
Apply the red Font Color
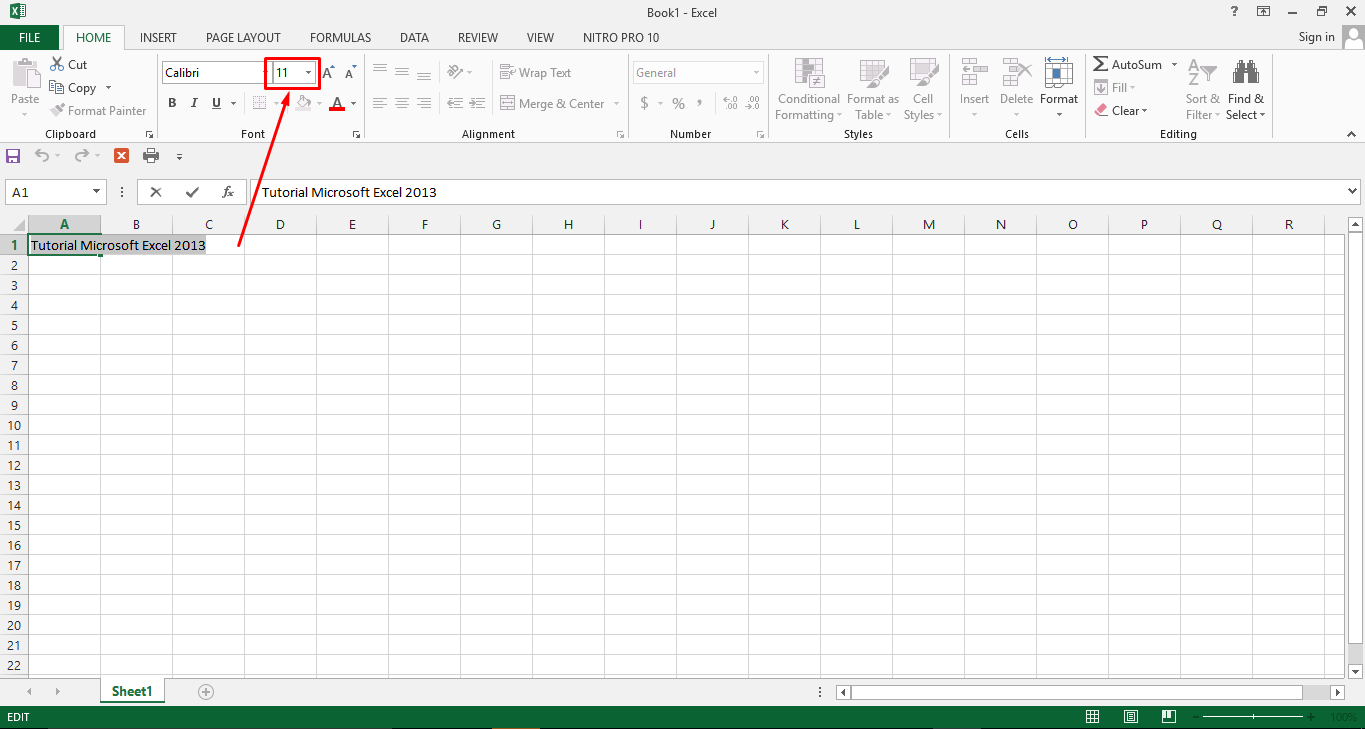point(337,103)
